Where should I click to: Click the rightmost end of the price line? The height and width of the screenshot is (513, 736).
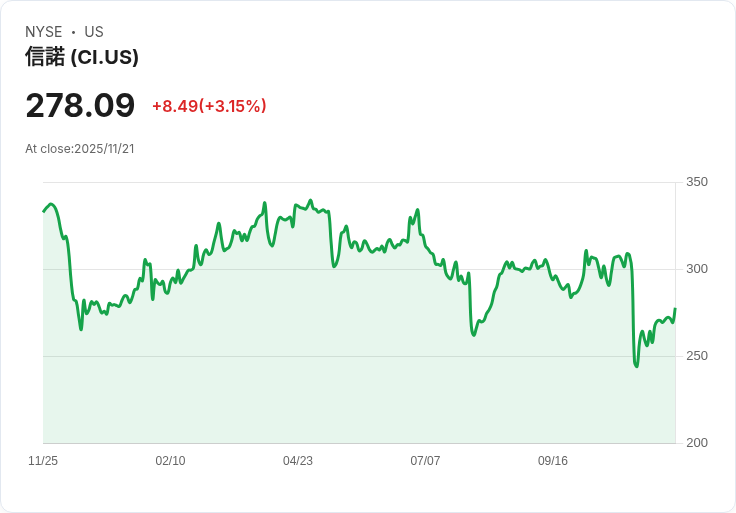coord(675,309)
